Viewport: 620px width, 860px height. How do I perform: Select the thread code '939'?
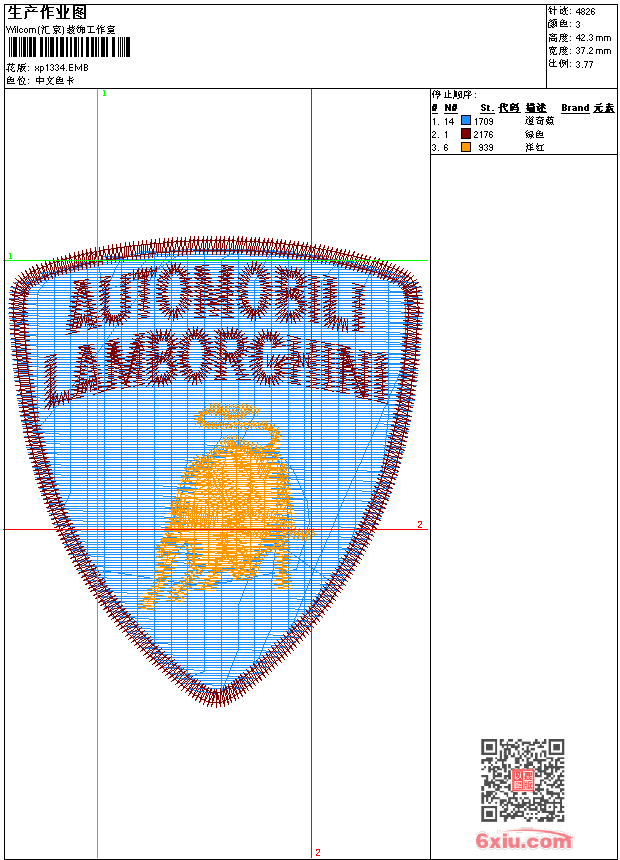click(486, 148)
